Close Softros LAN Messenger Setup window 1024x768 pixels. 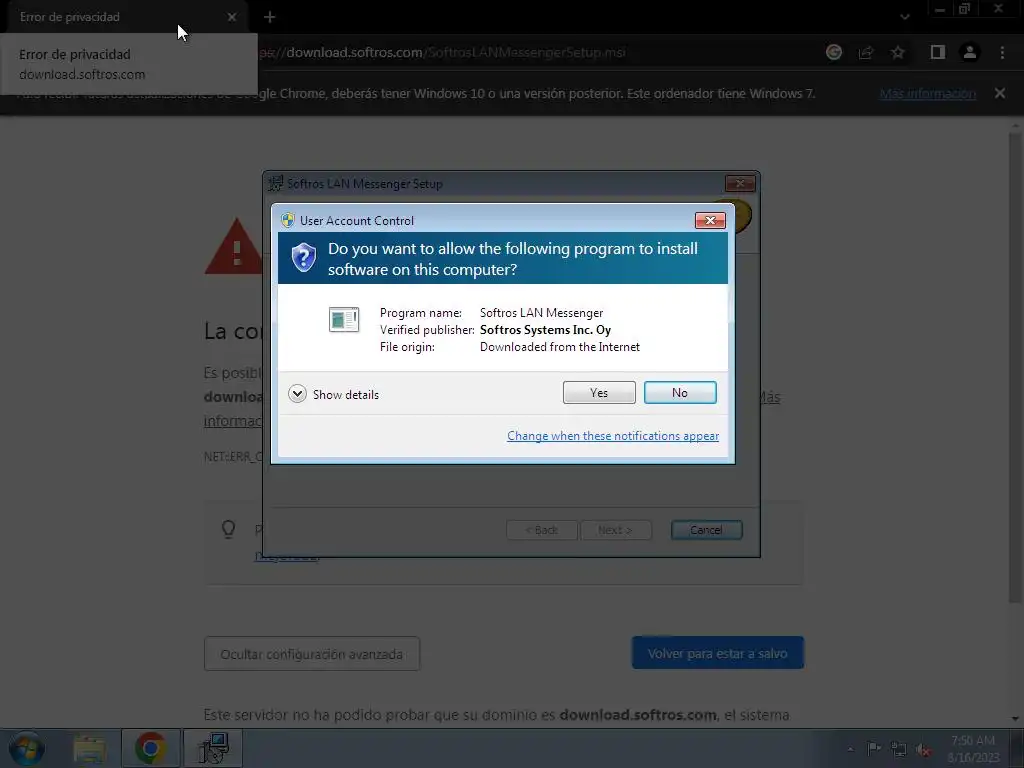point(740,184)
